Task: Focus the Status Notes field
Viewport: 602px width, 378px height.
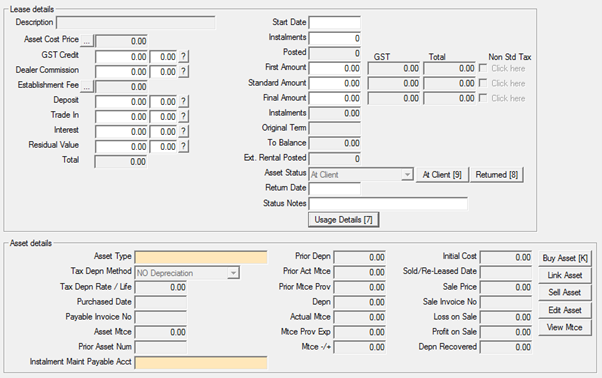Action: [x=388, y=204]
